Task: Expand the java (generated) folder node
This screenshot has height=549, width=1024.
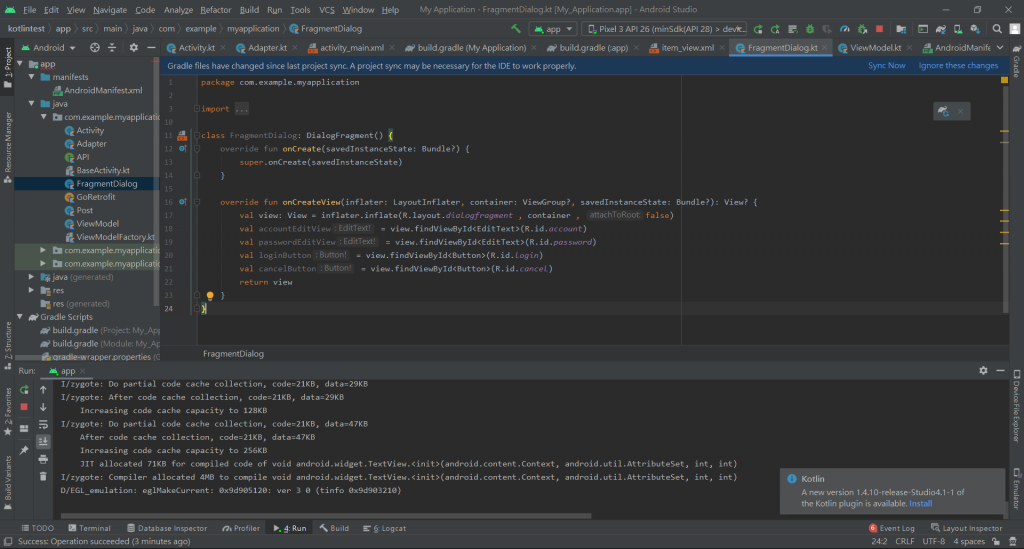Action: [x=32, y=277]
